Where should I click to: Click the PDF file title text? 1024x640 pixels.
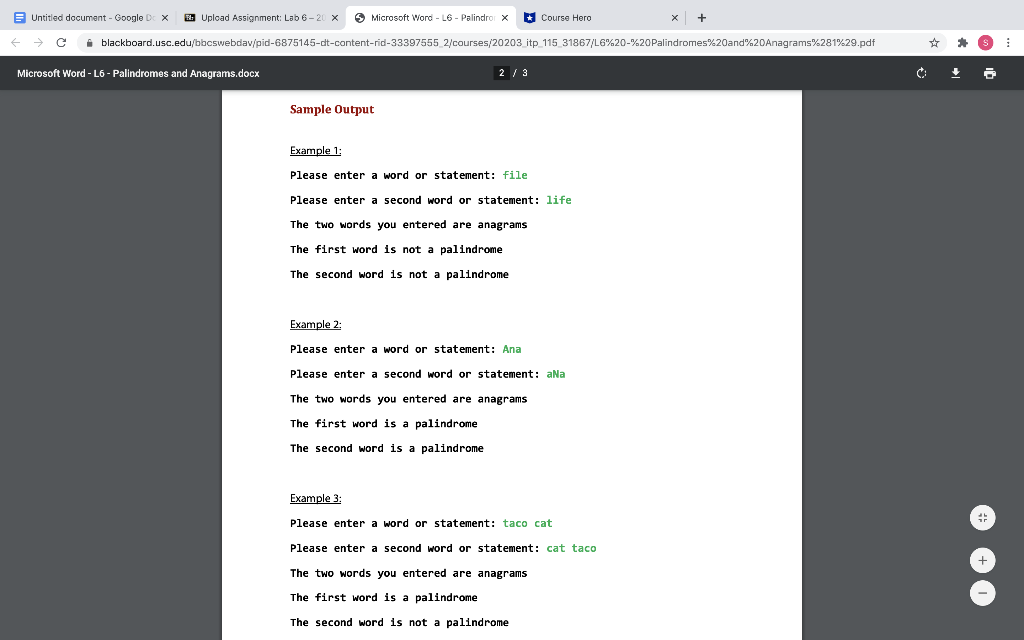click(x=138, y=73)
